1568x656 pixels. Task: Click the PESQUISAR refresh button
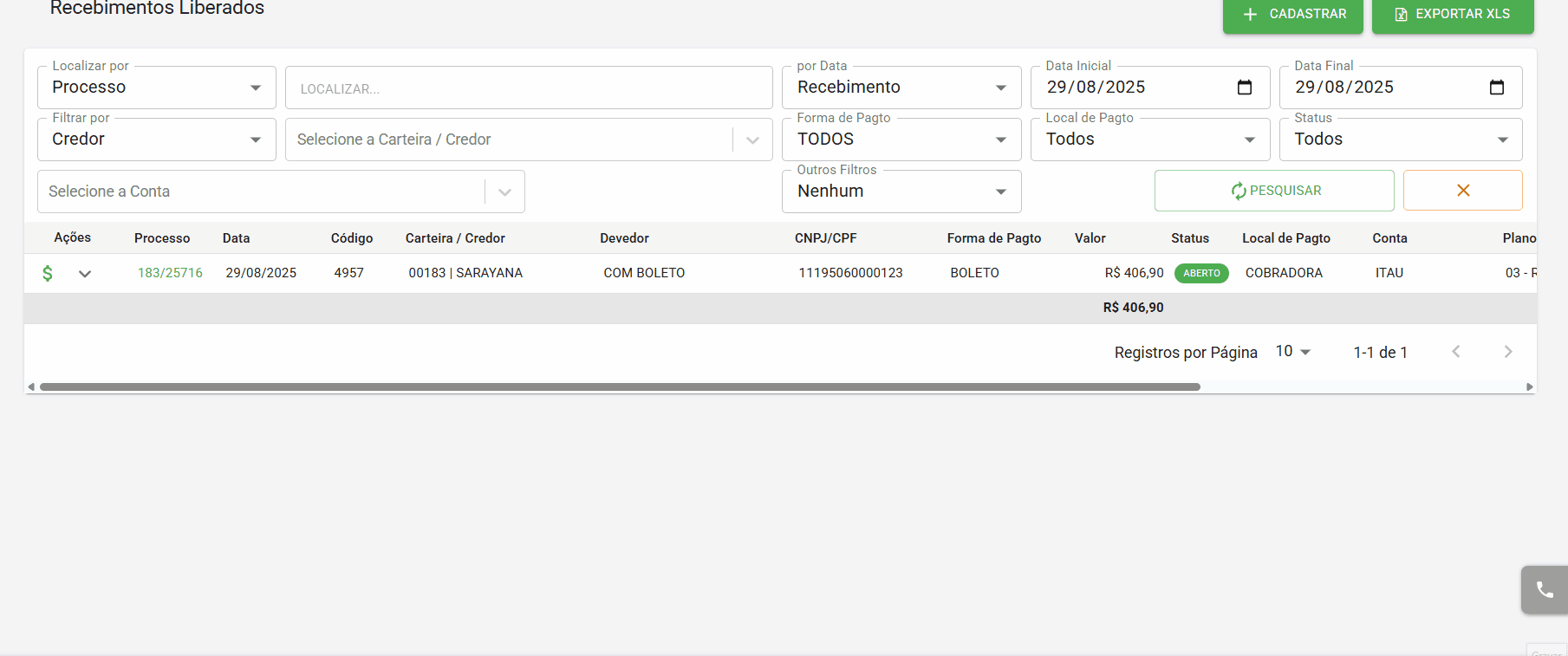(1274, 191)
